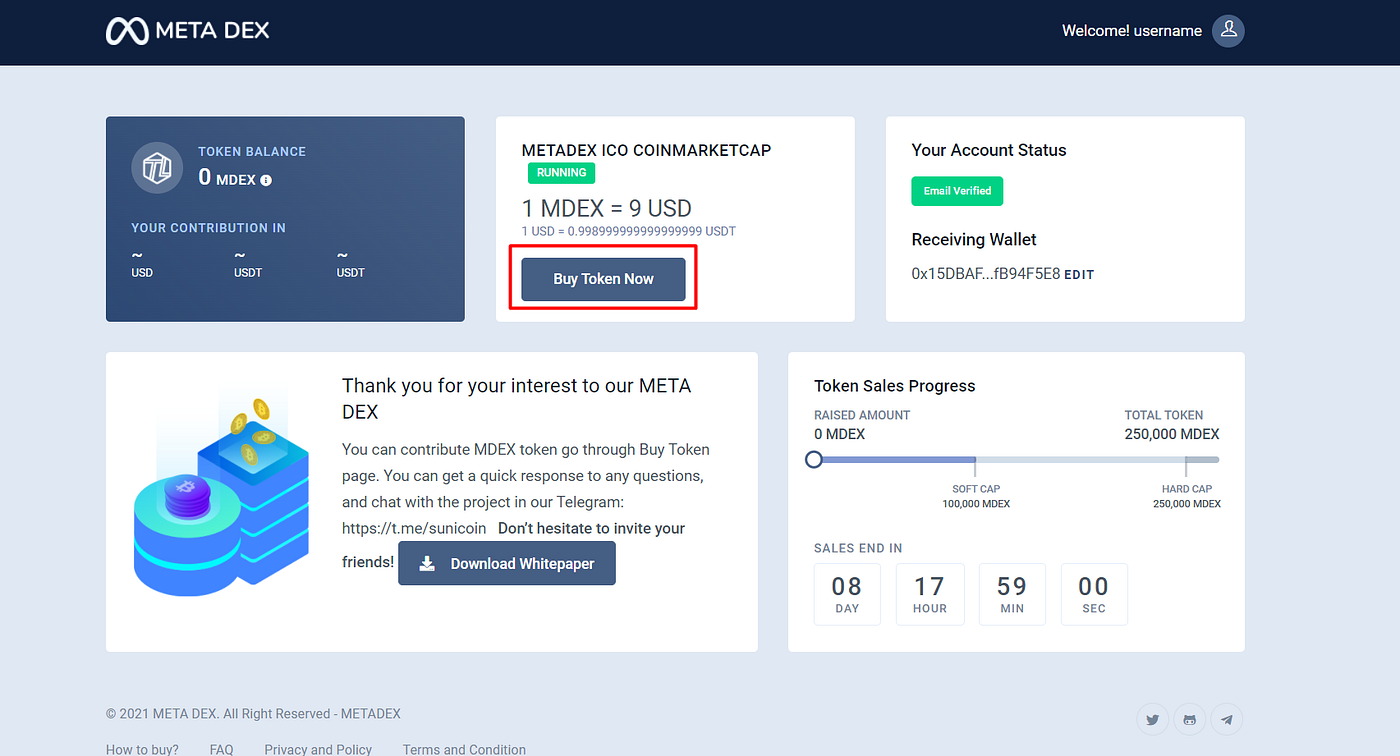
Task: Click the download icon in Whitepaper button
Action: click(427, 564)
